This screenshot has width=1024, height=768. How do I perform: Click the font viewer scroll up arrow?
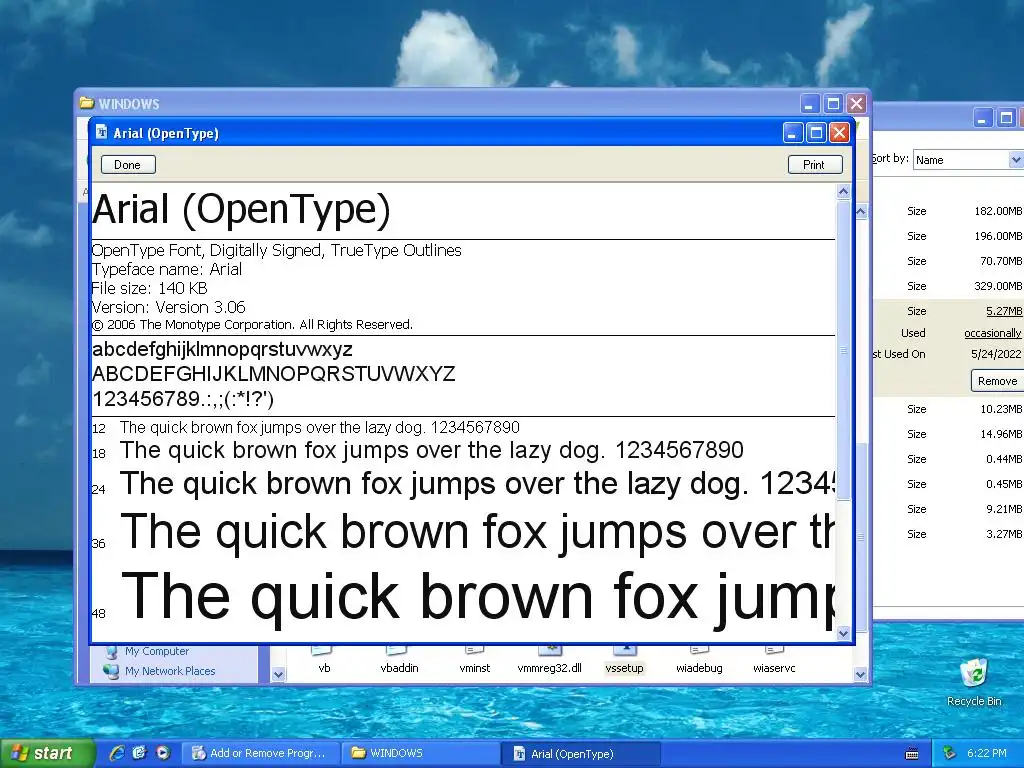coord(843,191)
